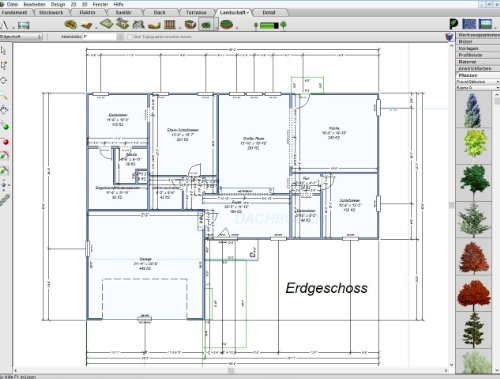Open the green leaf P plant icon
The image size is (500, 379).
click(454, 24)
